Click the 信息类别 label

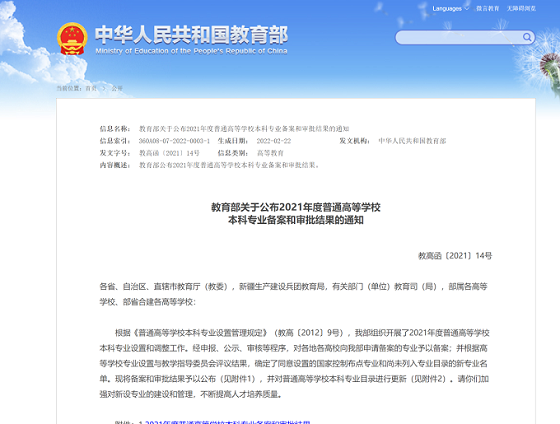[233, 153]
